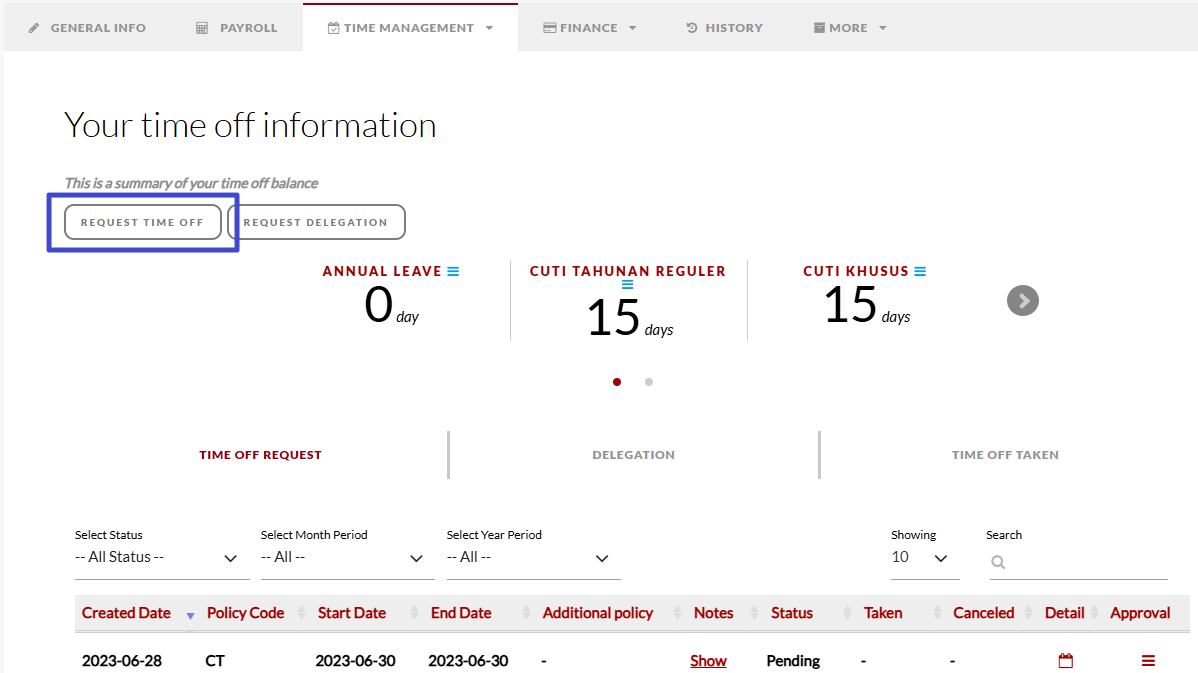The height and width of the screenshot is (673, 1198).
Task: Open approval menu icon for 2023-06-28 row
Action: (1148, 661)
